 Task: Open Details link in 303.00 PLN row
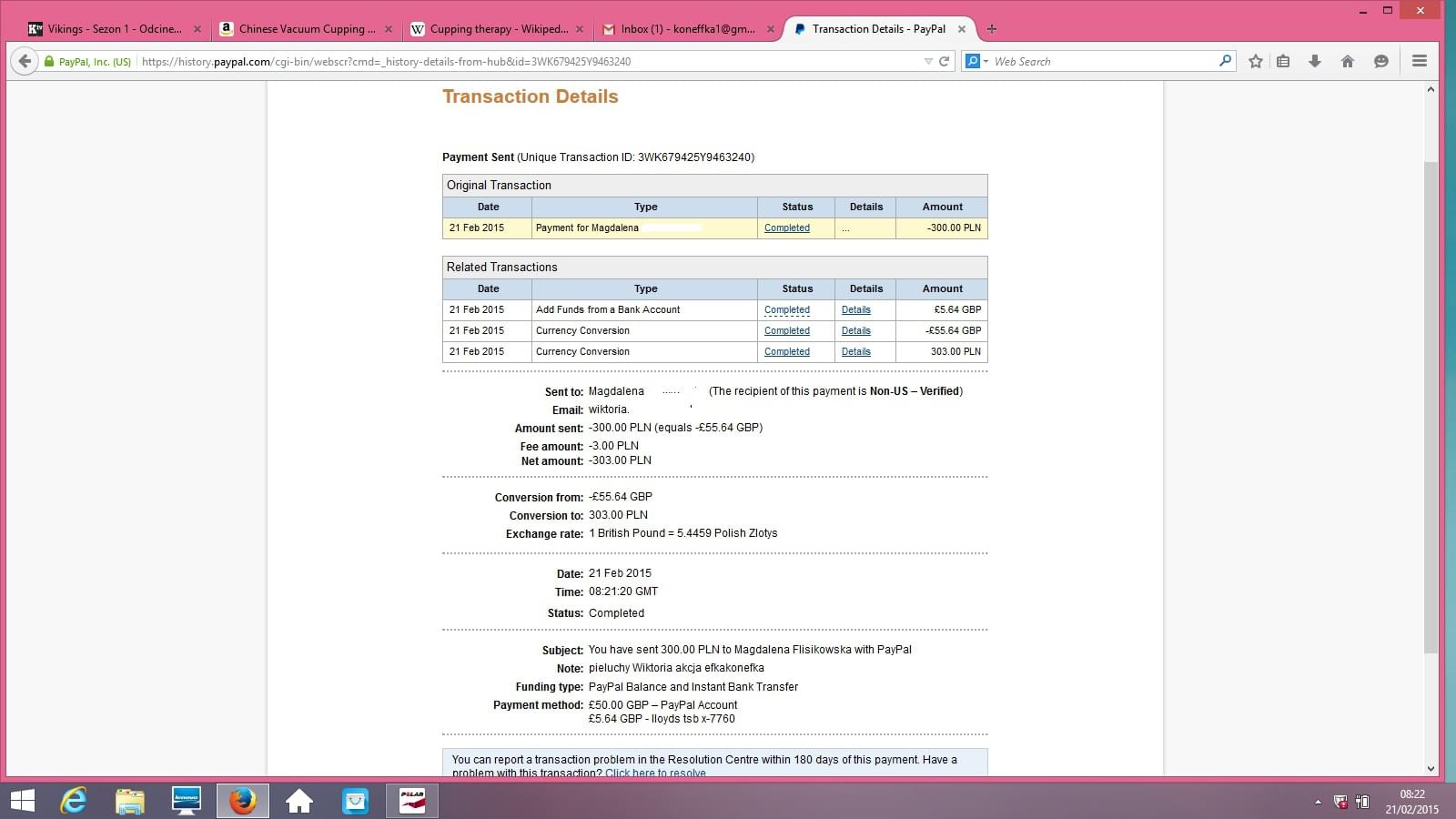tap(856, 352)
